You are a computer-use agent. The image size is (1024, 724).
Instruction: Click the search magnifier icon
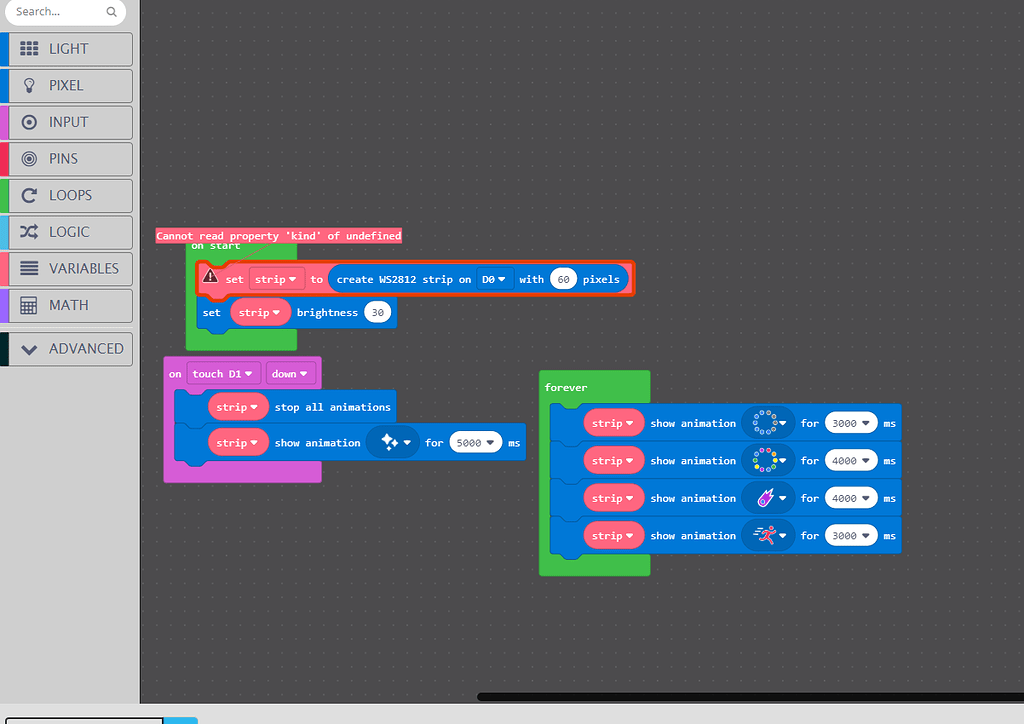(x=112, y=12)
